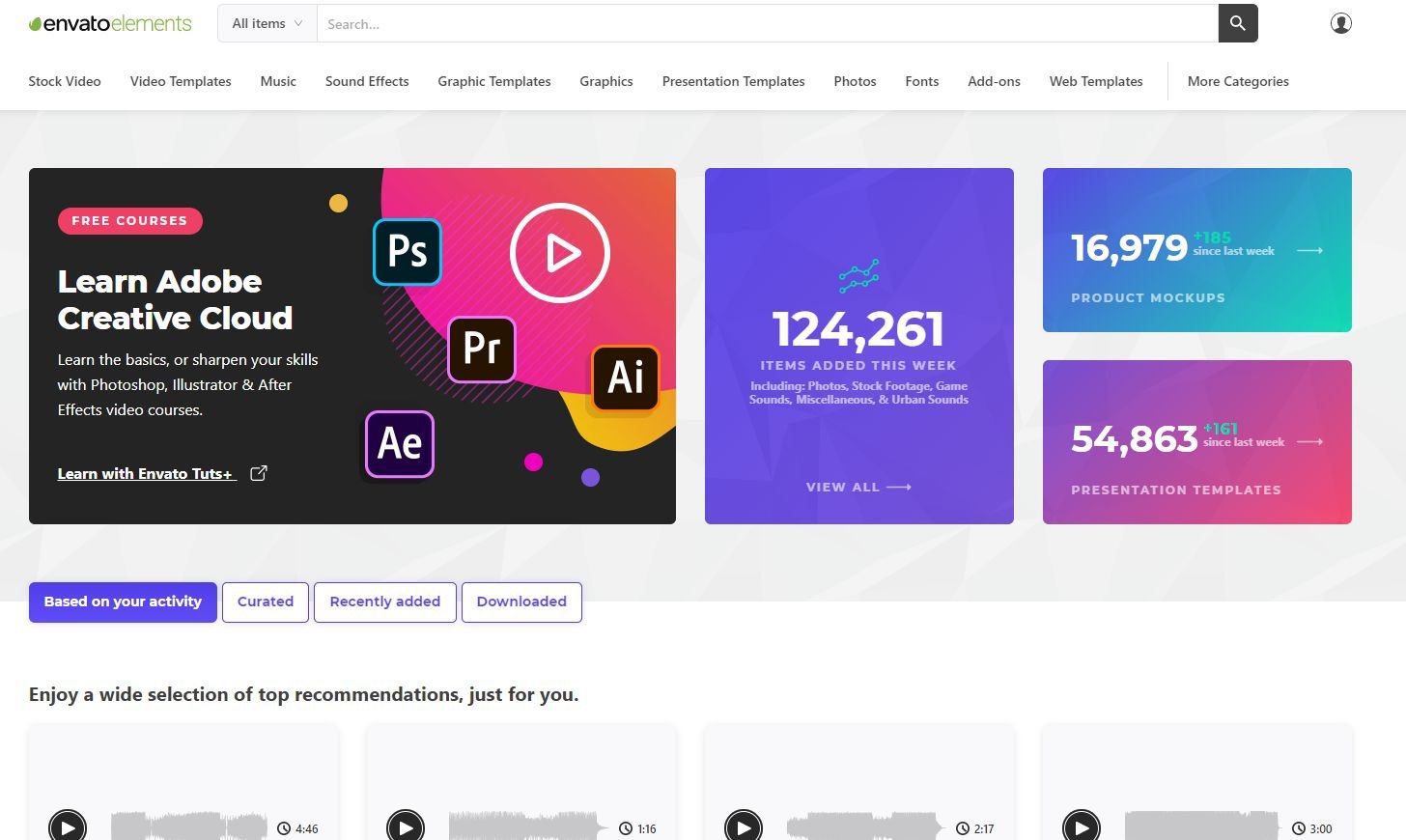1406x840 pixels.
Task: Click VIEW ALL link in items card
Action: tap(843, 487)
